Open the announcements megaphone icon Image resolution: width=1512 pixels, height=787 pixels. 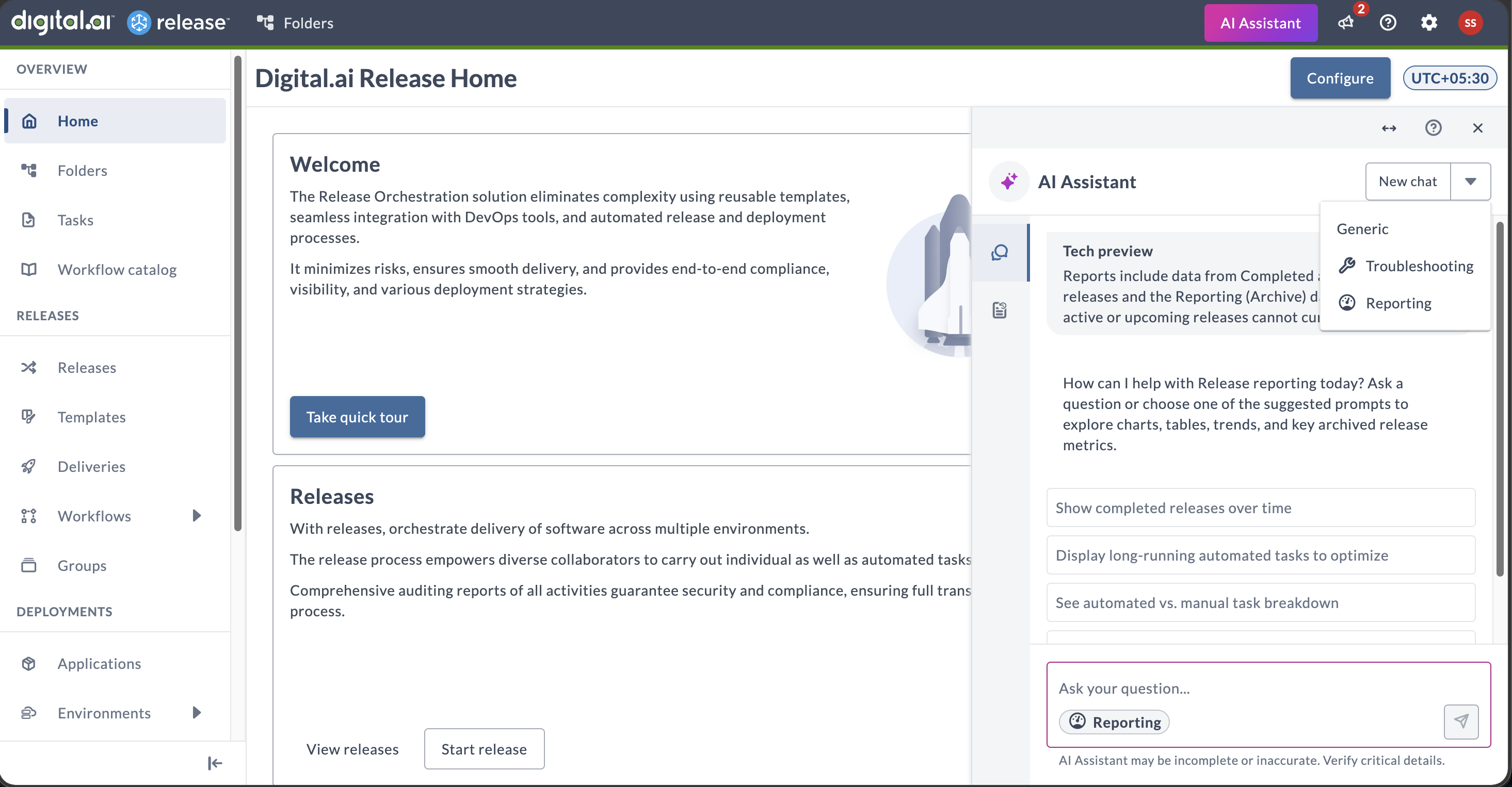(x=1345, y=23)
